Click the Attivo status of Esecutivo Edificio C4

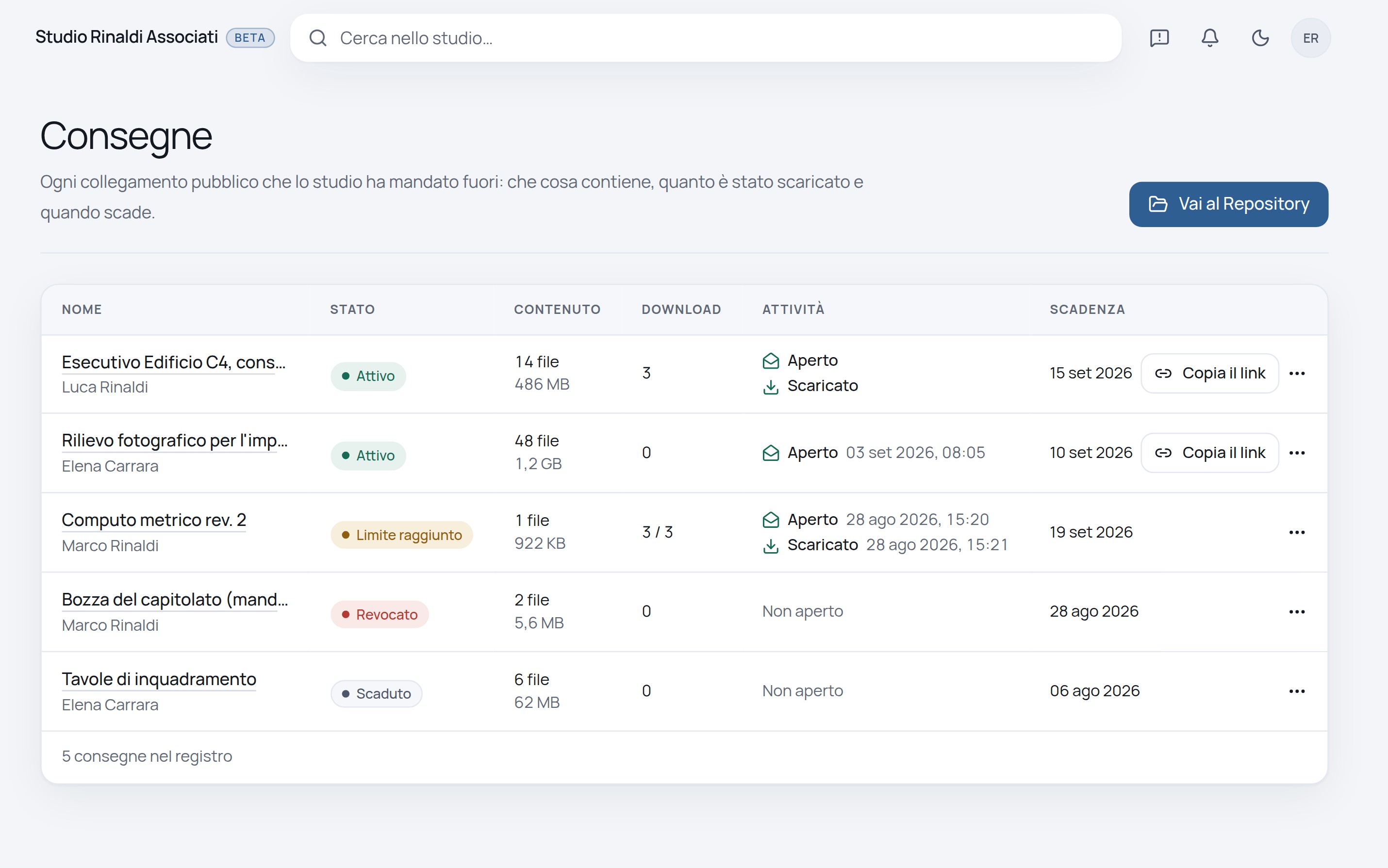[x=368, y=376]
